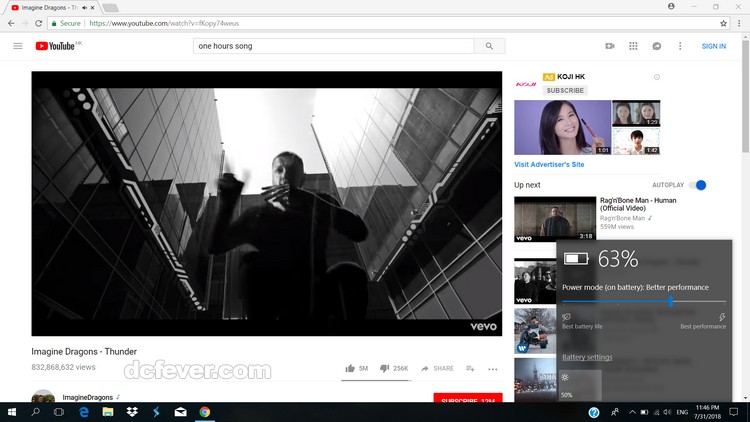Click the SHARE button under video
This screenshot has width=750, height=422.
click(437, 368)
